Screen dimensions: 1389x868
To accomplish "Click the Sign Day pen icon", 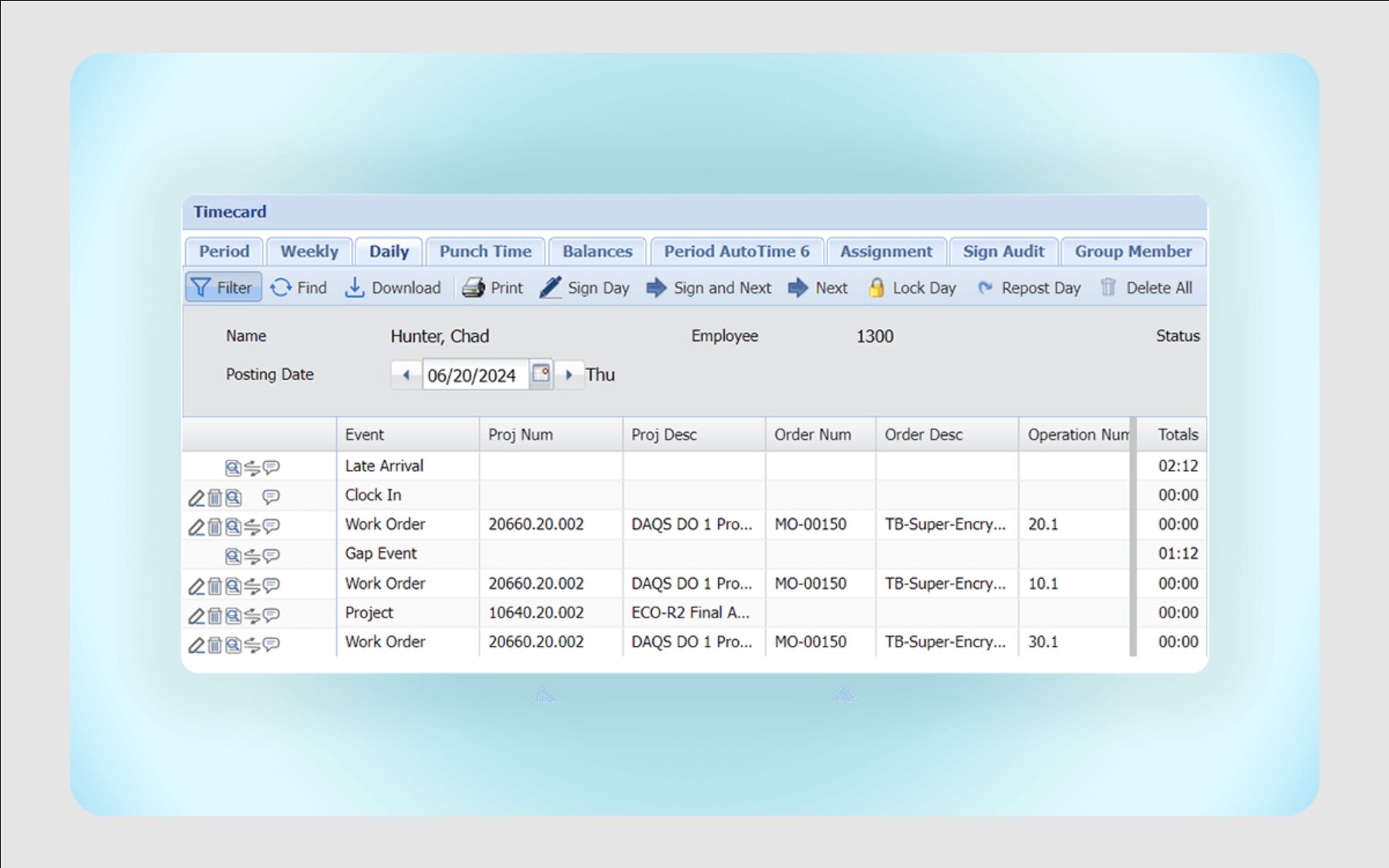I will [x=550, y=288].
